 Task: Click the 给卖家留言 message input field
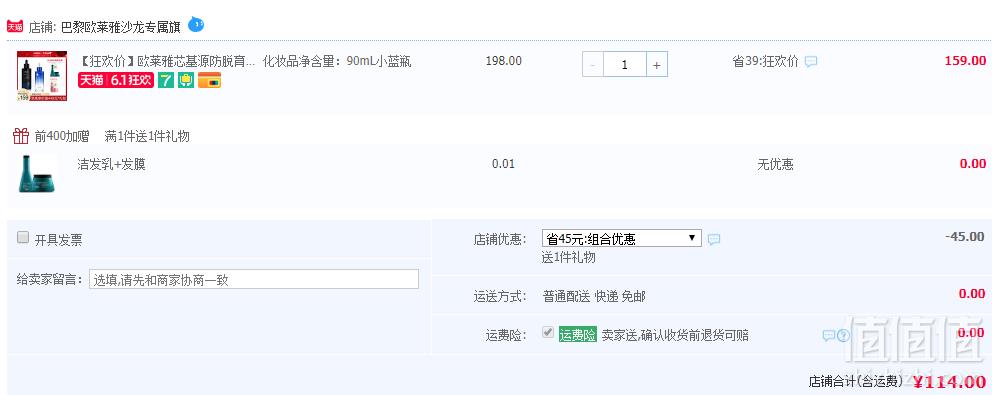pos(254,279)
